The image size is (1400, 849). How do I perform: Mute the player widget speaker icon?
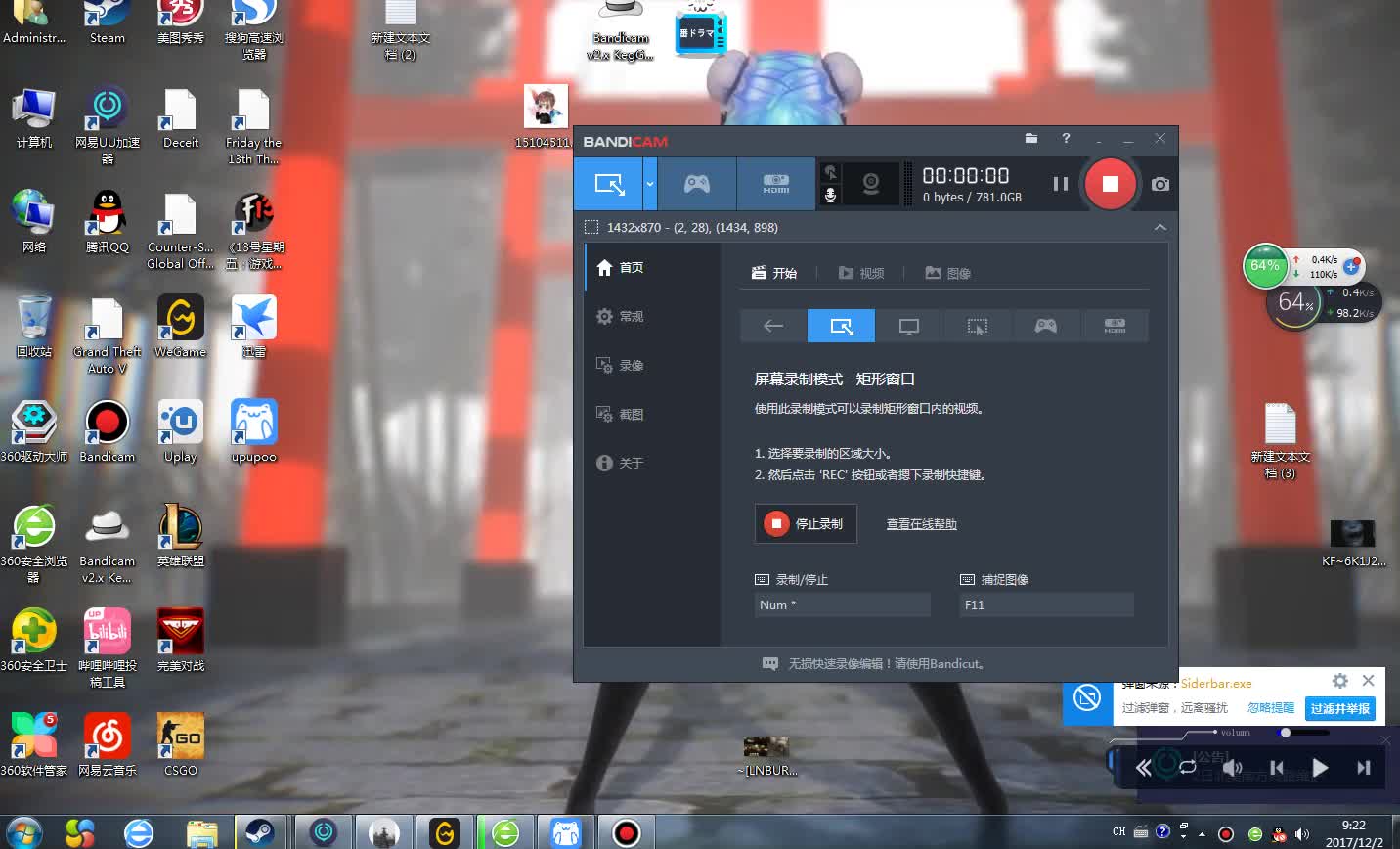[1232, 768]
